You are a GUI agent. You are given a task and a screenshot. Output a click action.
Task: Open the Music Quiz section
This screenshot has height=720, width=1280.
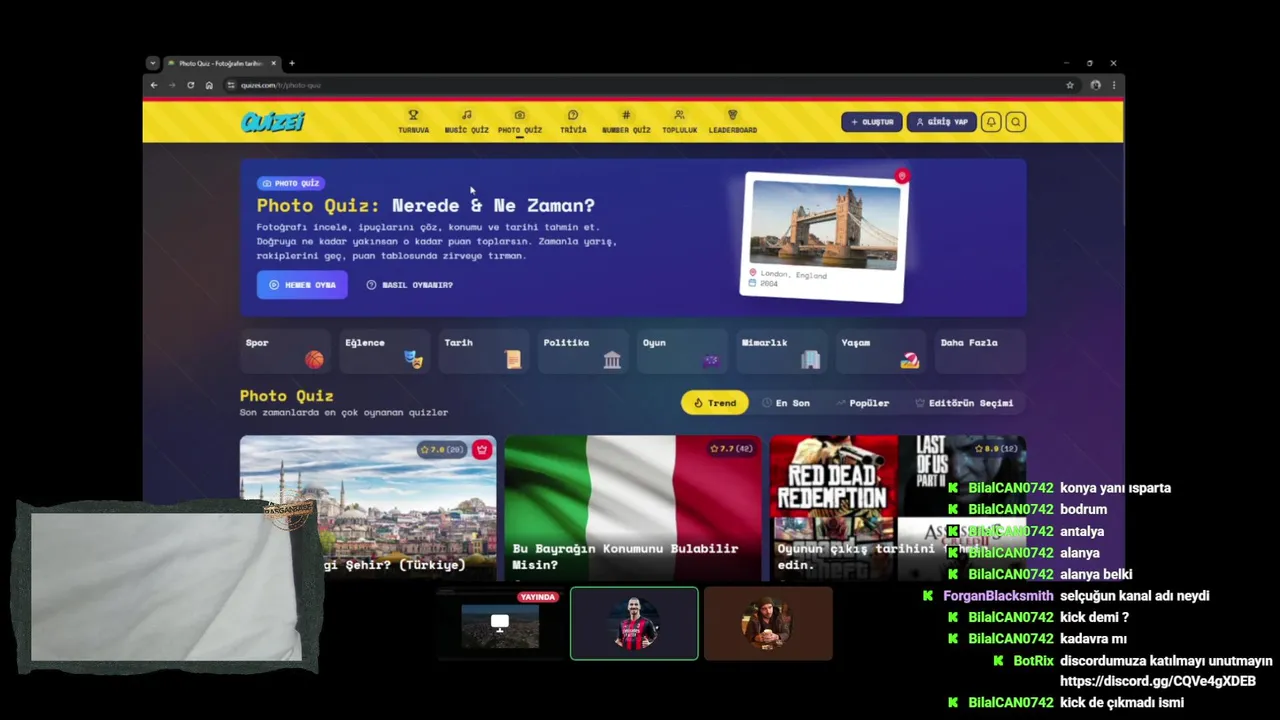[x=466, y=122]
